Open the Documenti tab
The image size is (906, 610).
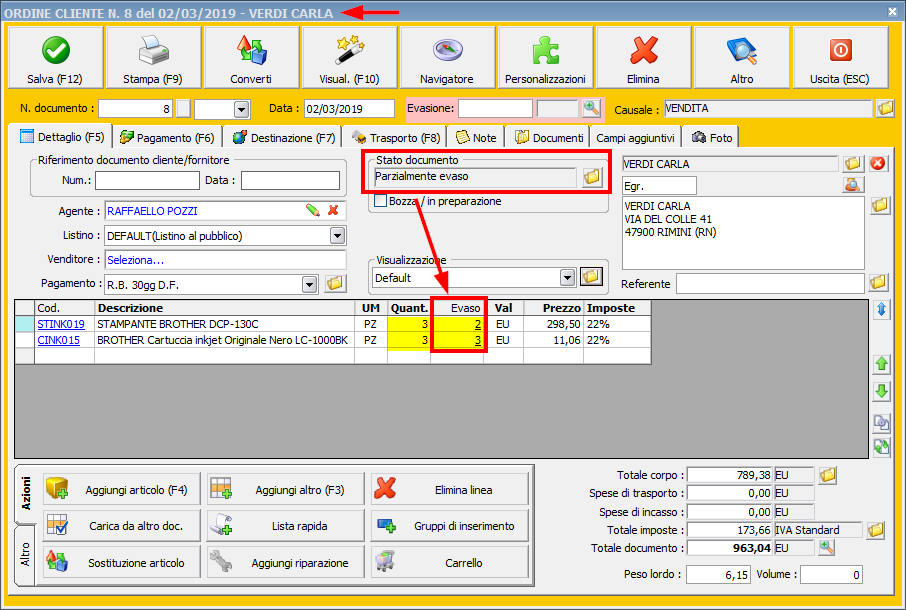pos(549,137)
